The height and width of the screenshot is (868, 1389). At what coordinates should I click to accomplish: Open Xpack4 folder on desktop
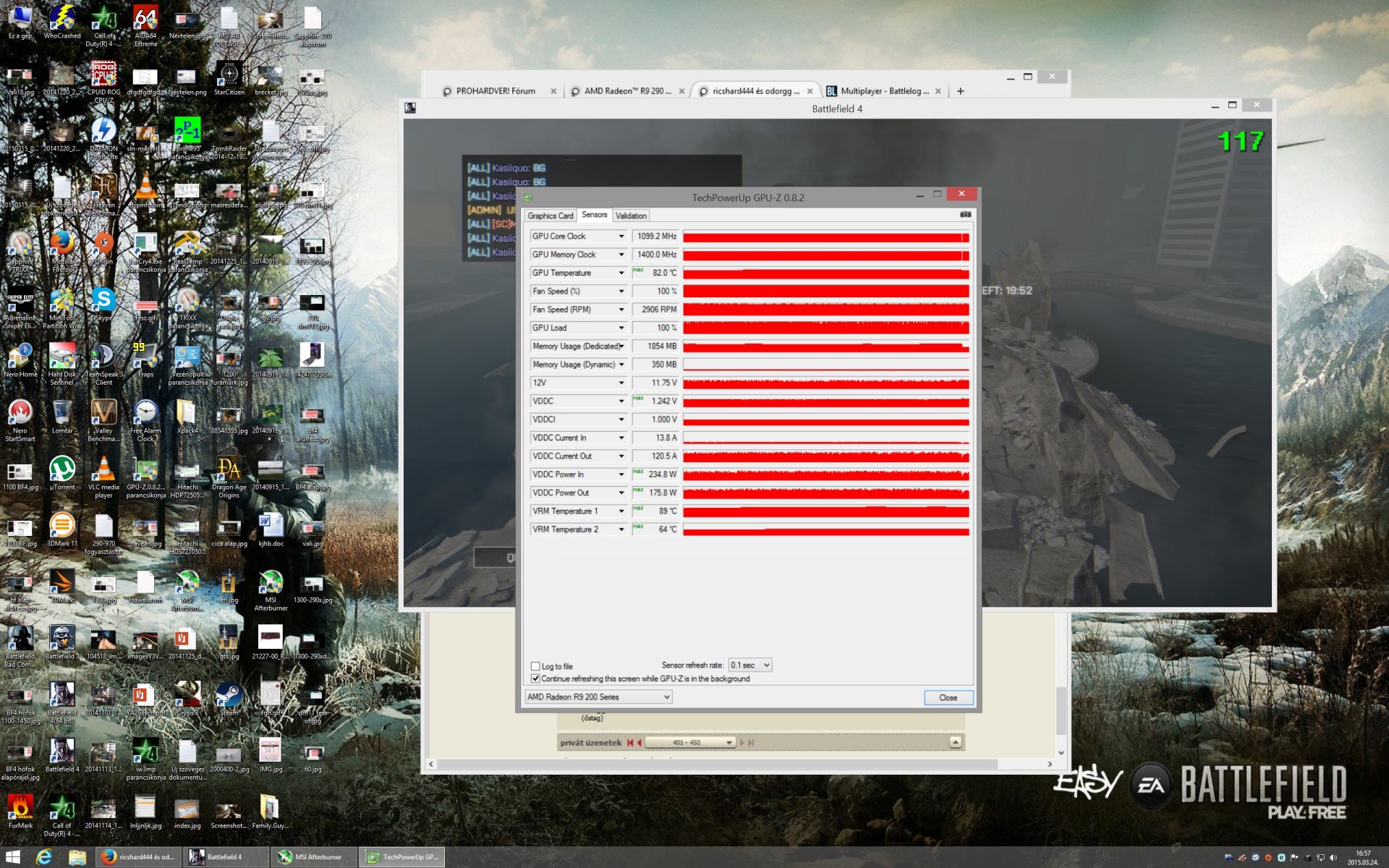[187, 417]
